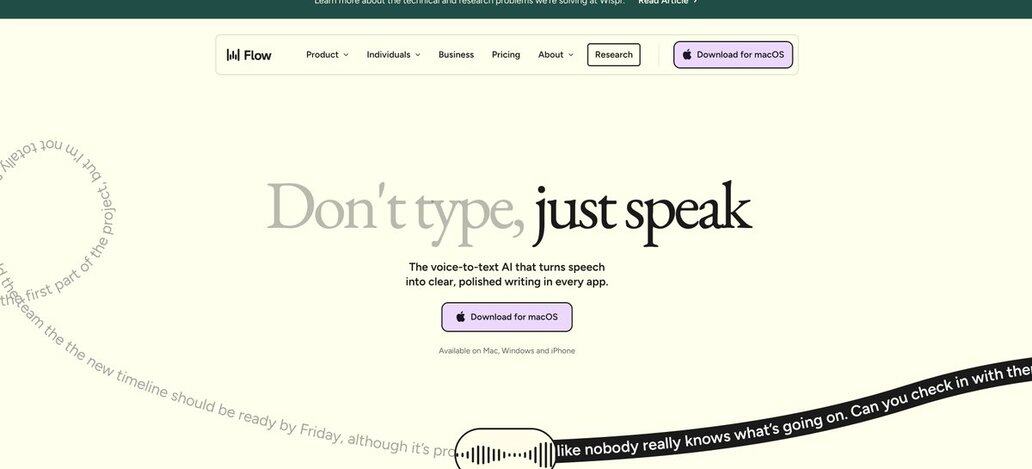
Task: Click the hero Download for macOS button
Action: (x=507, y=317)
